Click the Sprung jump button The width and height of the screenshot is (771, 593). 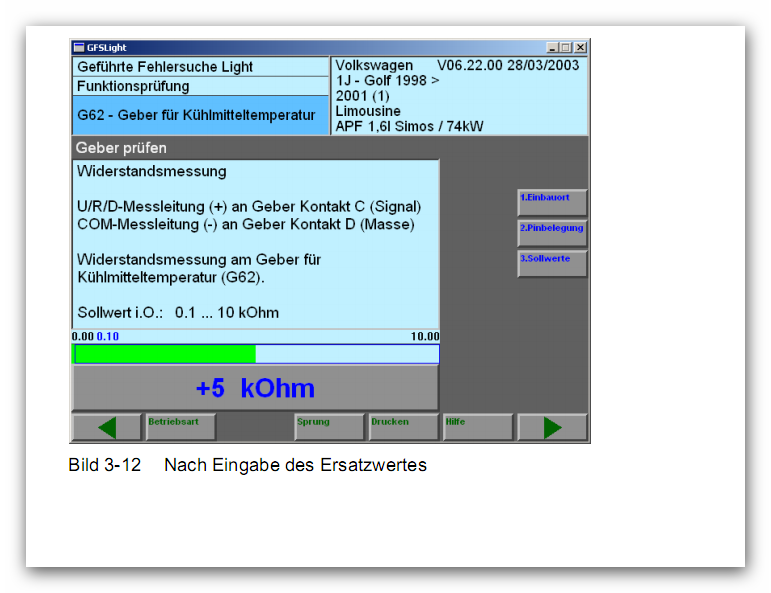point(329,427)
